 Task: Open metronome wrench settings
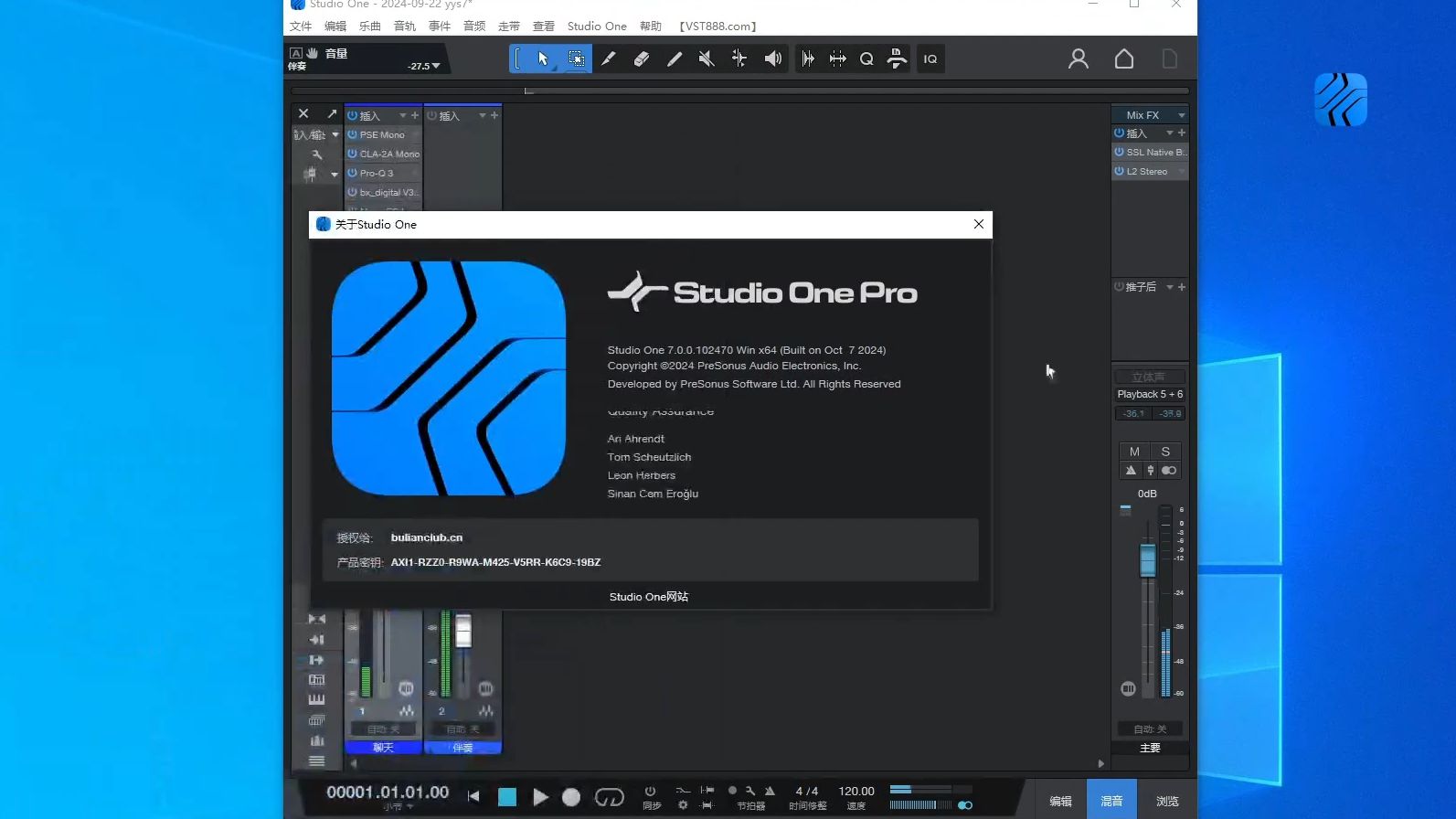coord(750,791)
